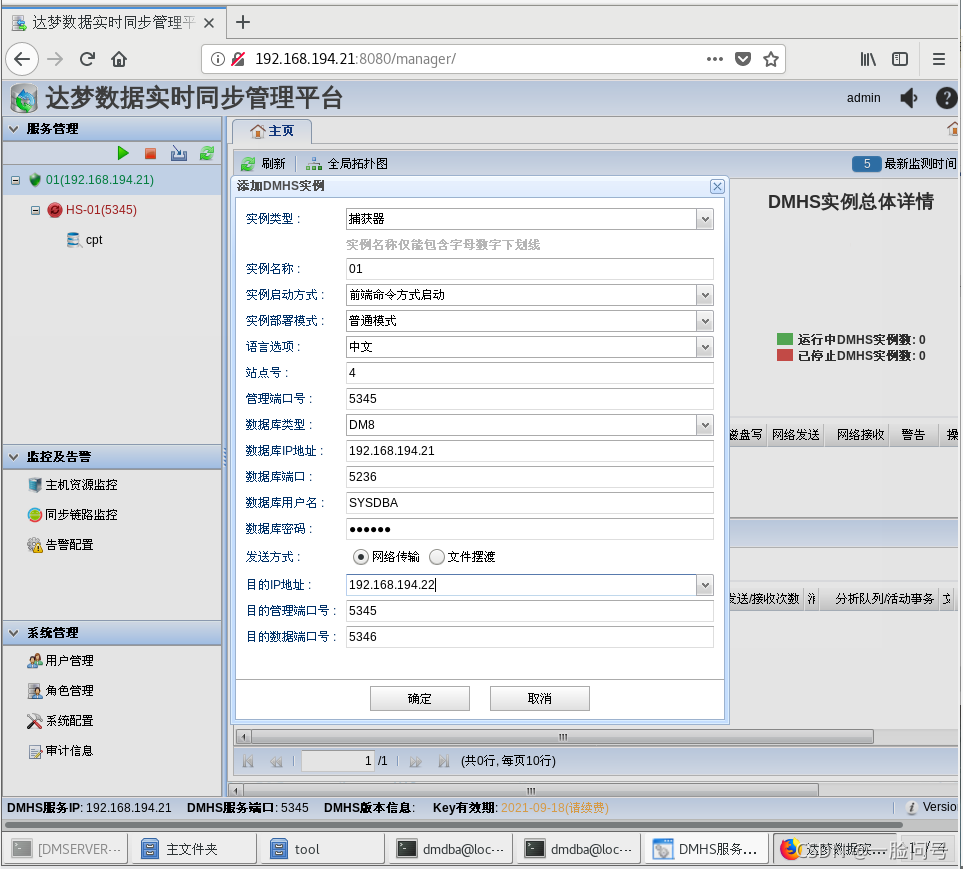Viewport: 963px width, 869px height.
Task: Open 全局拓扑图 view
Action: coord(347,164)
